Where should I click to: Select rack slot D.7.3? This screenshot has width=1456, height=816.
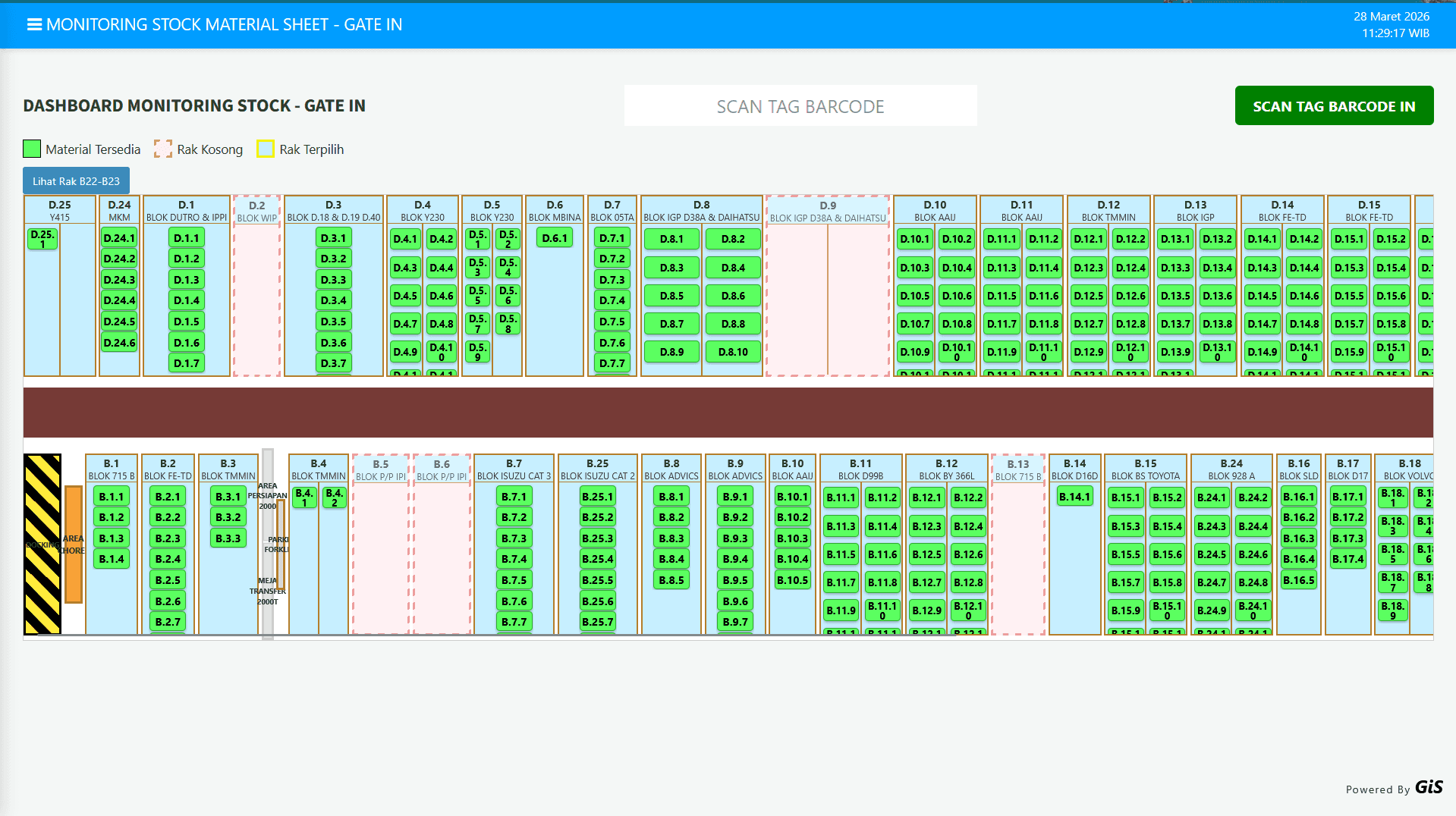point(612,280)
